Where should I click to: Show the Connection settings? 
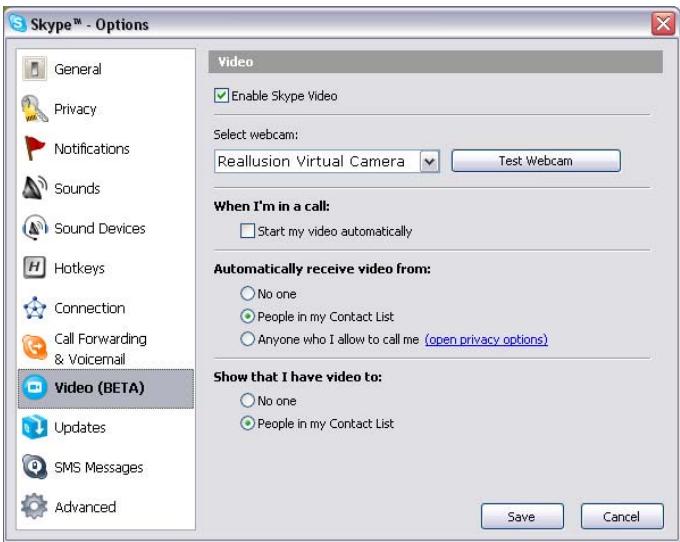(x=106, y=308)
